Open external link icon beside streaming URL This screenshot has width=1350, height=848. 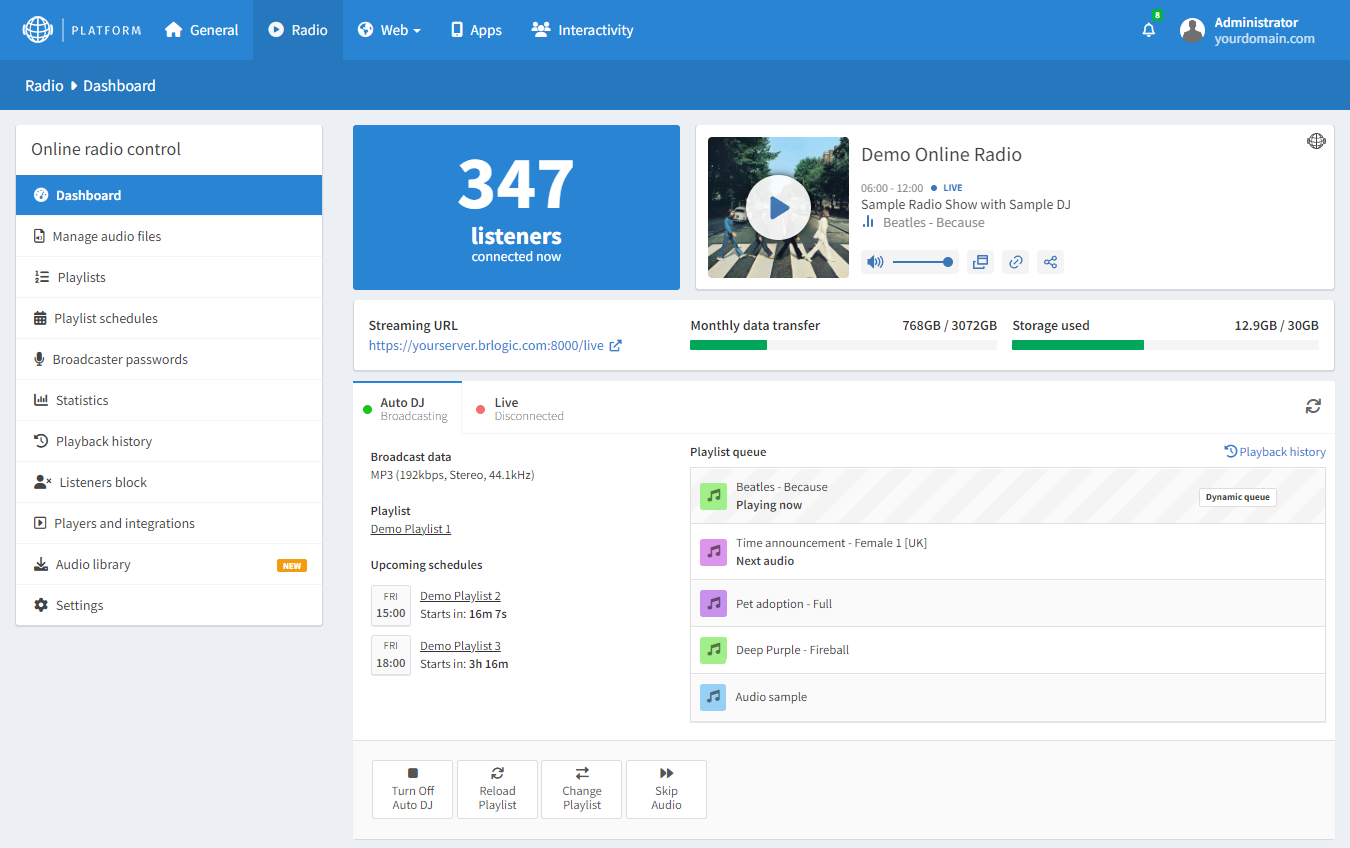(x=616, y=346)
